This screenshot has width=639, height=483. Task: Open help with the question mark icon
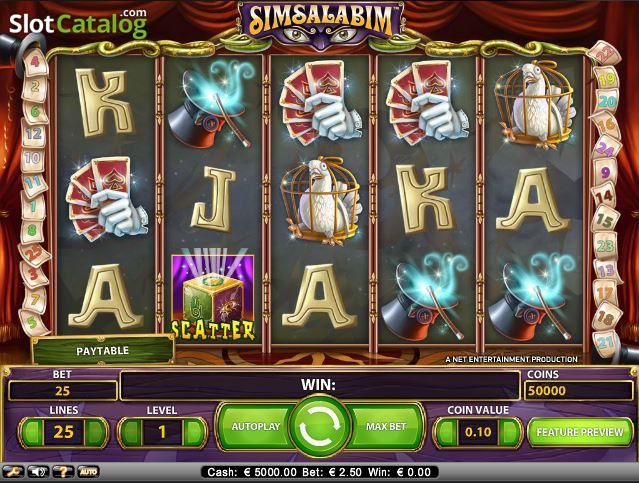(63, 472)
